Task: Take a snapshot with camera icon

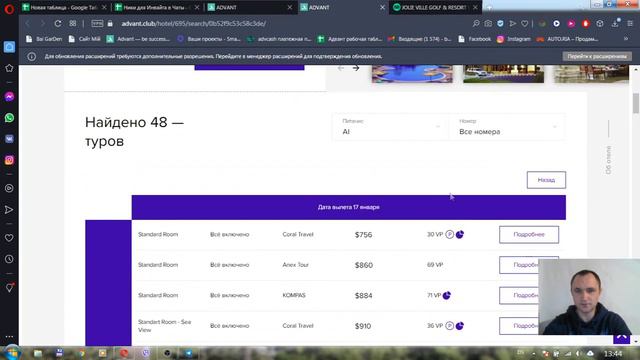Action: coord(488,24)
